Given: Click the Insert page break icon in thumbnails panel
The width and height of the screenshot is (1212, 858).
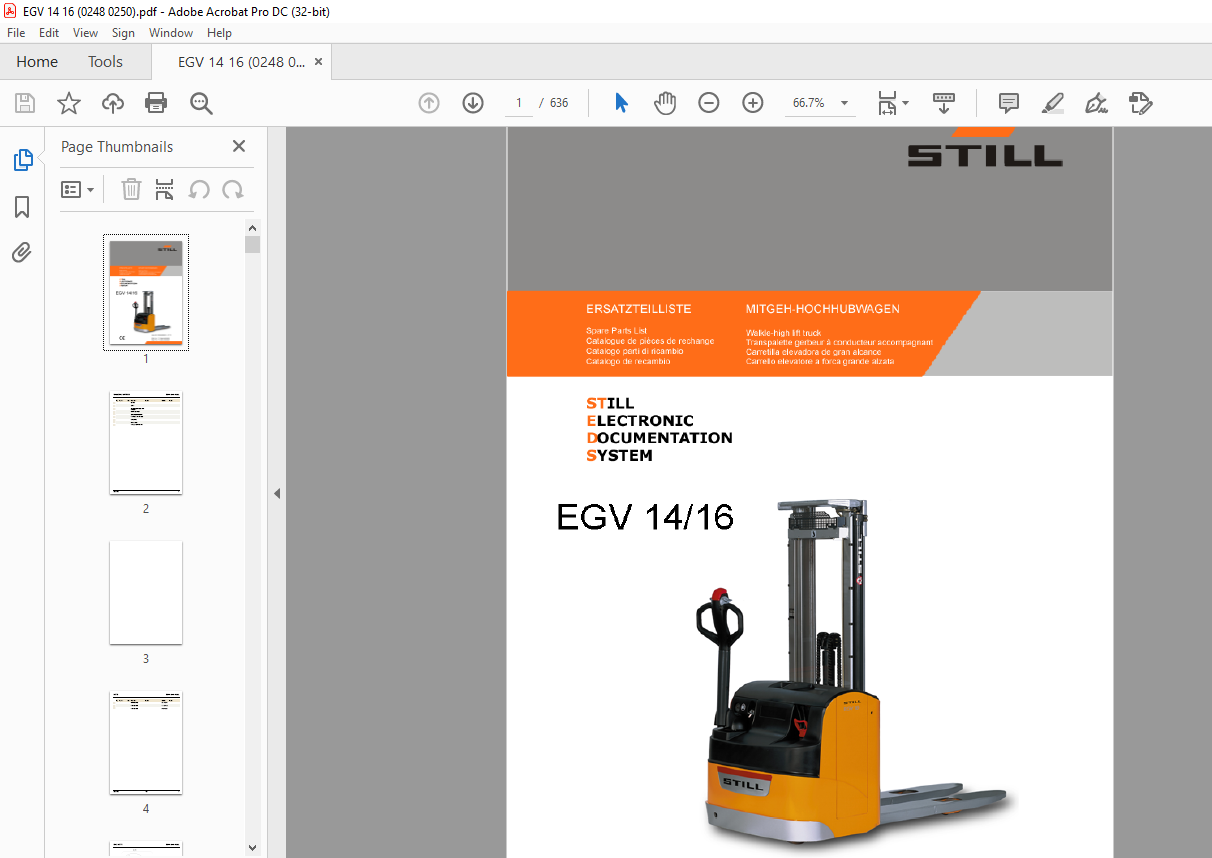Looking at the screenshot, I should click(165, 189).
